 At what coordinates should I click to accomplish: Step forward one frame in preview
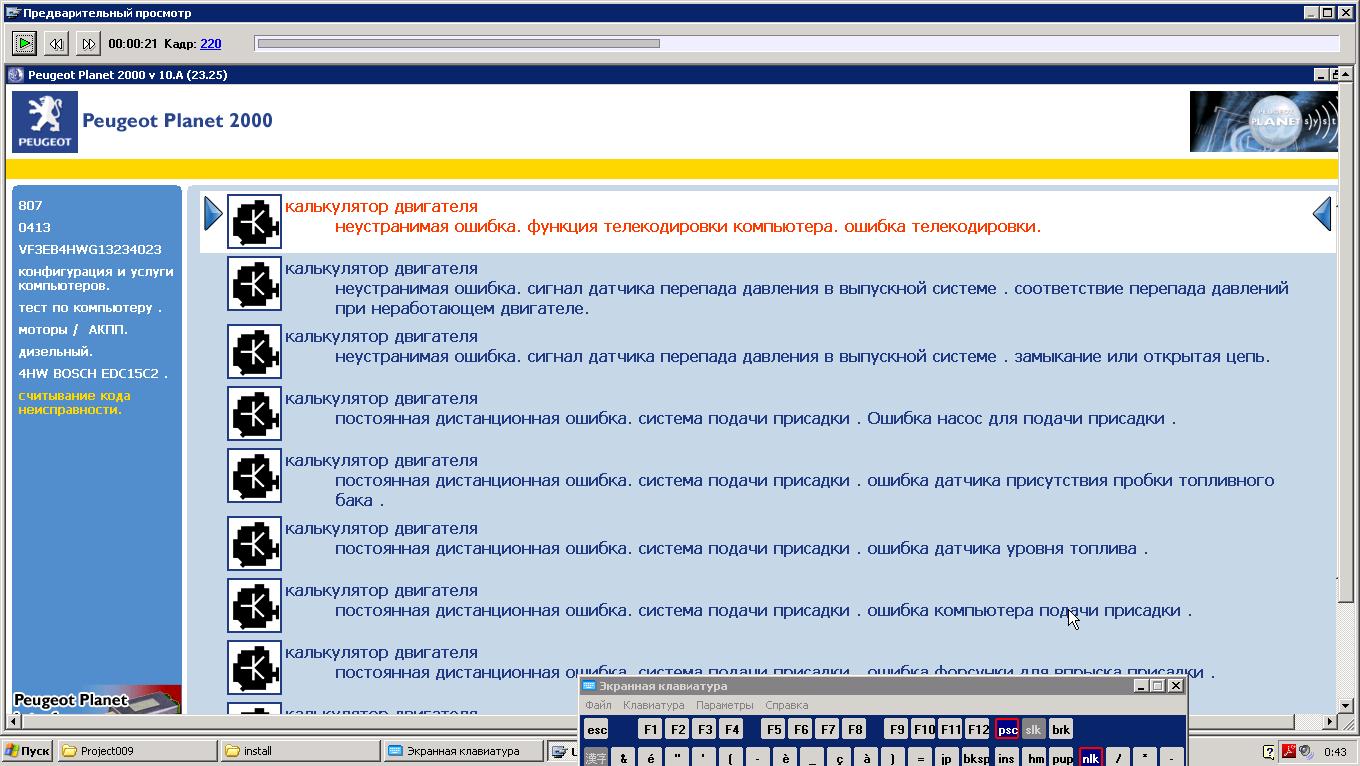pyautogui.click(x=88, y=43)
